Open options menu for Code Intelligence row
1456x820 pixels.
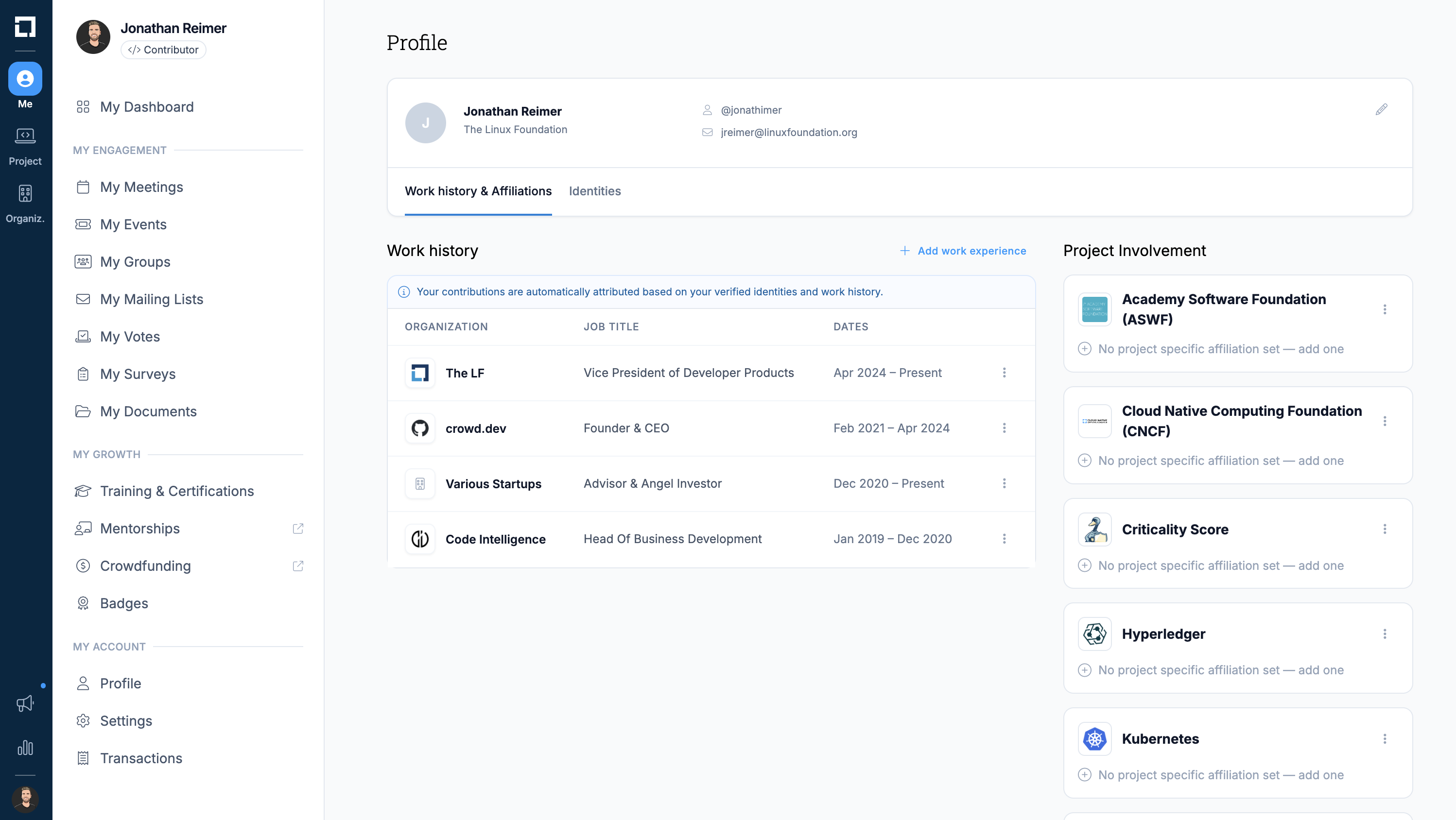coord(1004,539)
